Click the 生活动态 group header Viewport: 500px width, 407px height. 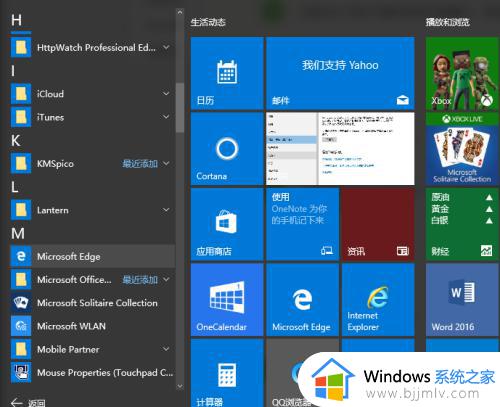[208, 22]
